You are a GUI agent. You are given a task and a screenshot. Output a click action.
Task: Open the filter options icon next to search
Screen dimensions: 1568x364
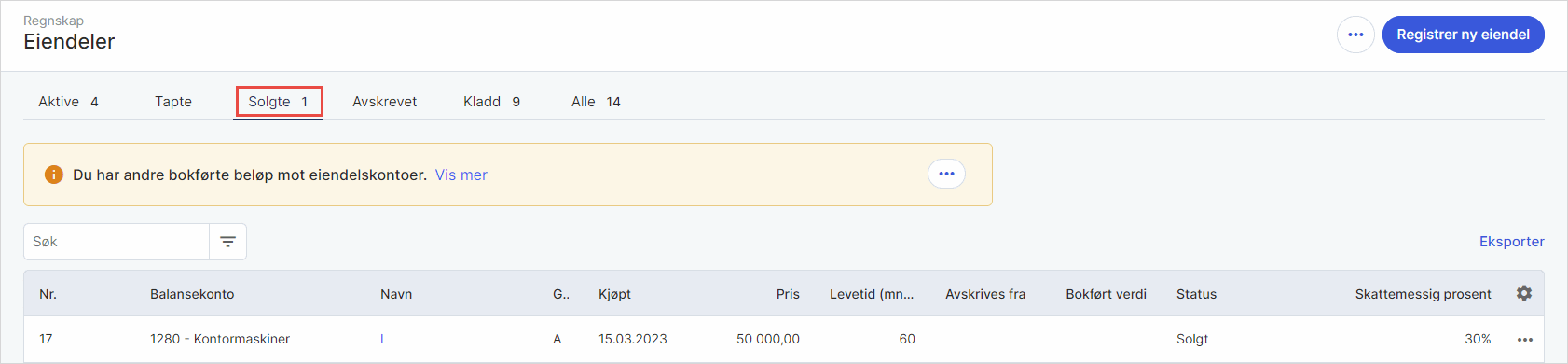click(x=227, y=242)
